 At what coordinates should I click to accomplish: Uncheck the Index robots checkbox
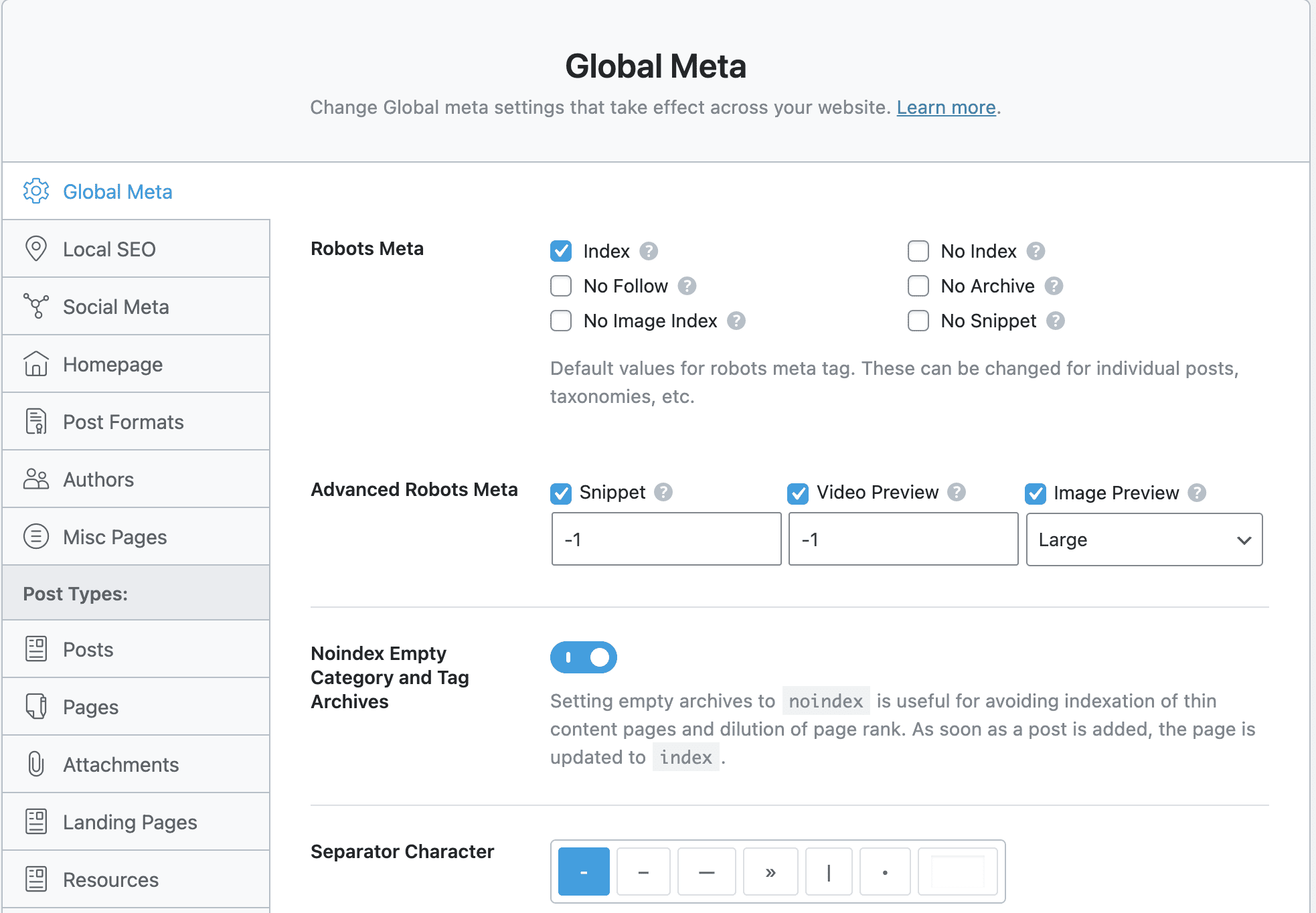tap(561, 251)
